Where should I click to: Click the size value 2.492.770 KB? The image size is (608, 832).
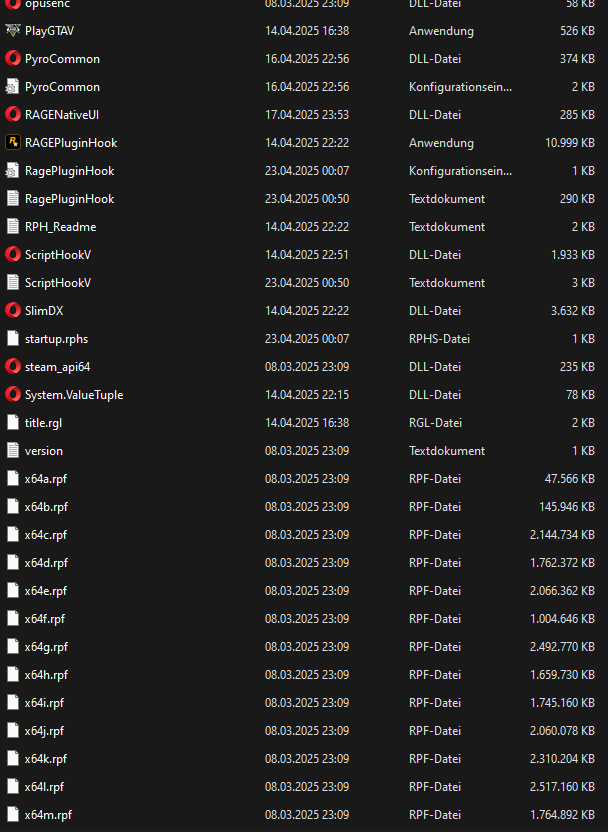tap(562, 647)
